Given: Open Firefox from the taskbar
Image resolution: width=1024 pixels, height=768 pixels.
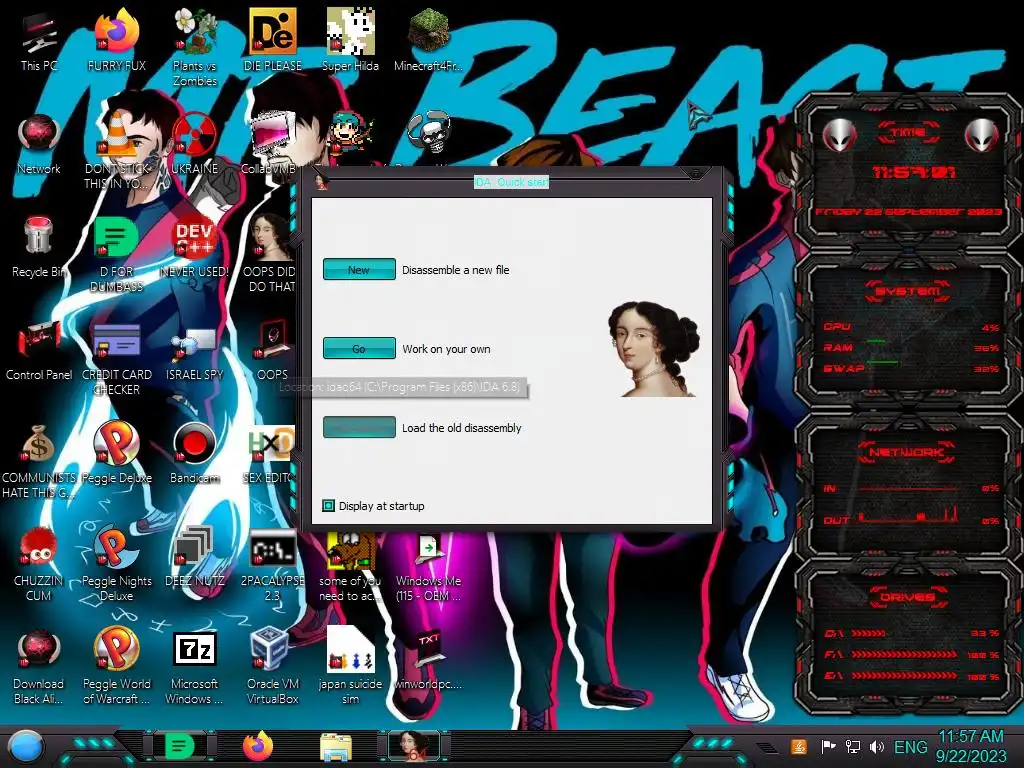Looking at the screenshot, I should (x=259, y=746).
